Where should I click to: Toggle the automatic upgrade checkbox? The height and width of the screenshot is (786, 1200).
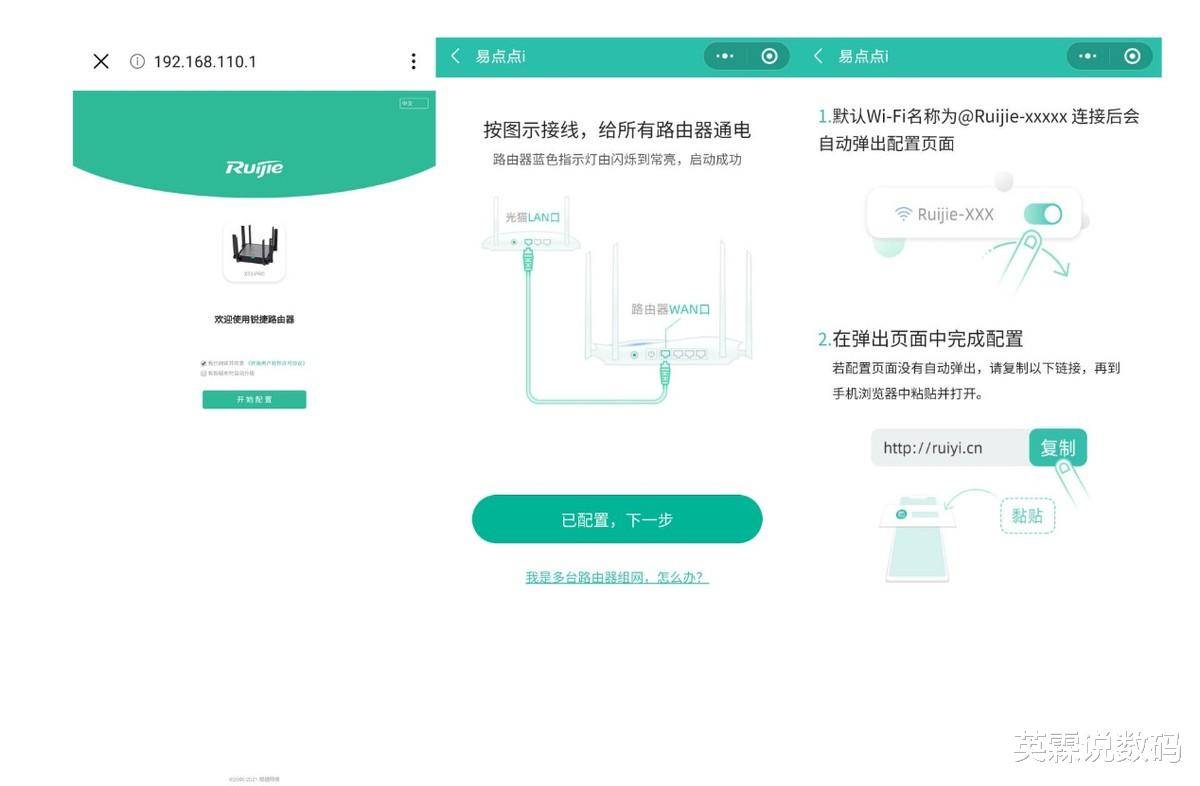click(x=203, y=373)
